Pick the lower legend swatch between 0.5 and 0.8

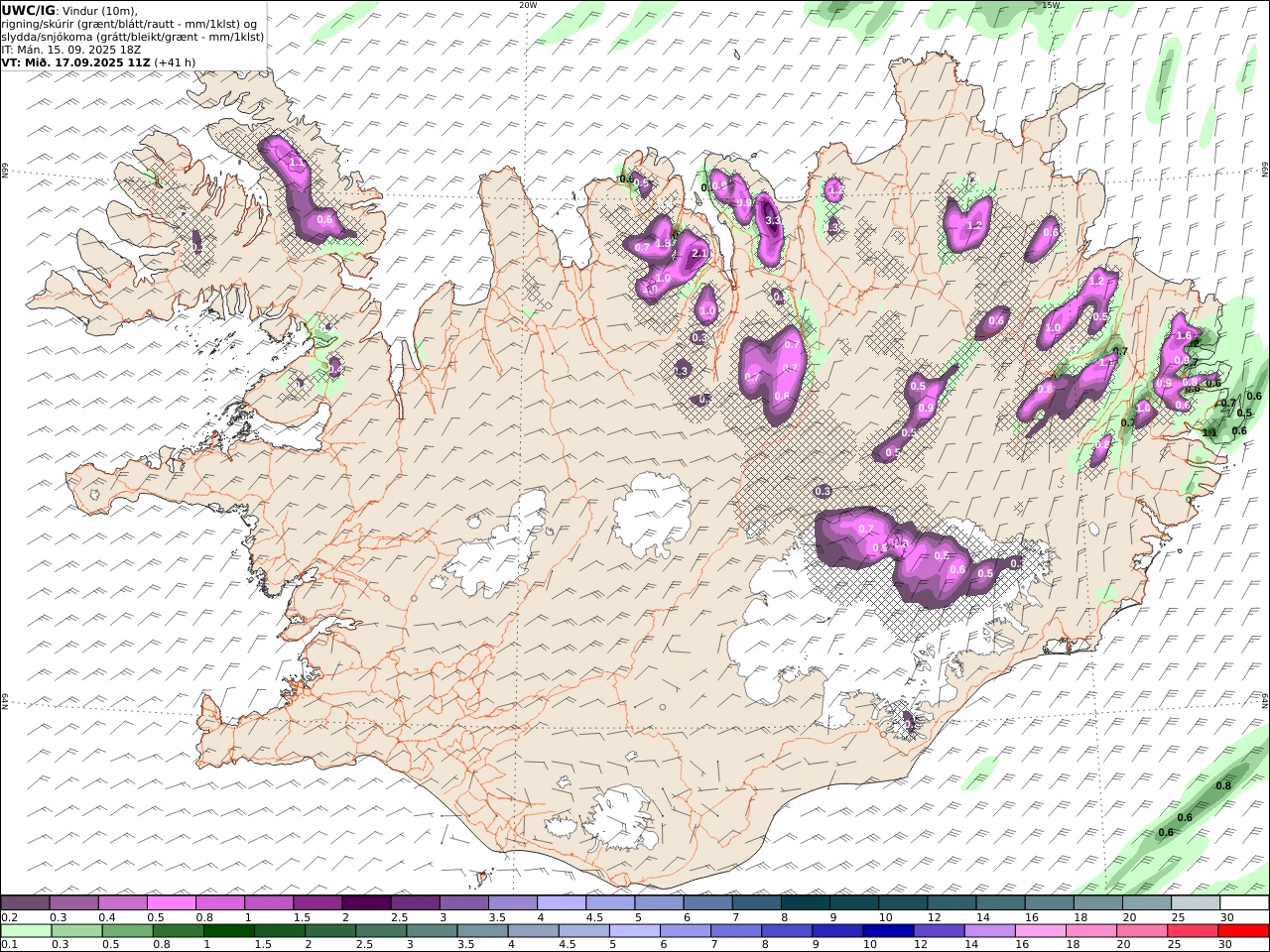click(128, 931)
